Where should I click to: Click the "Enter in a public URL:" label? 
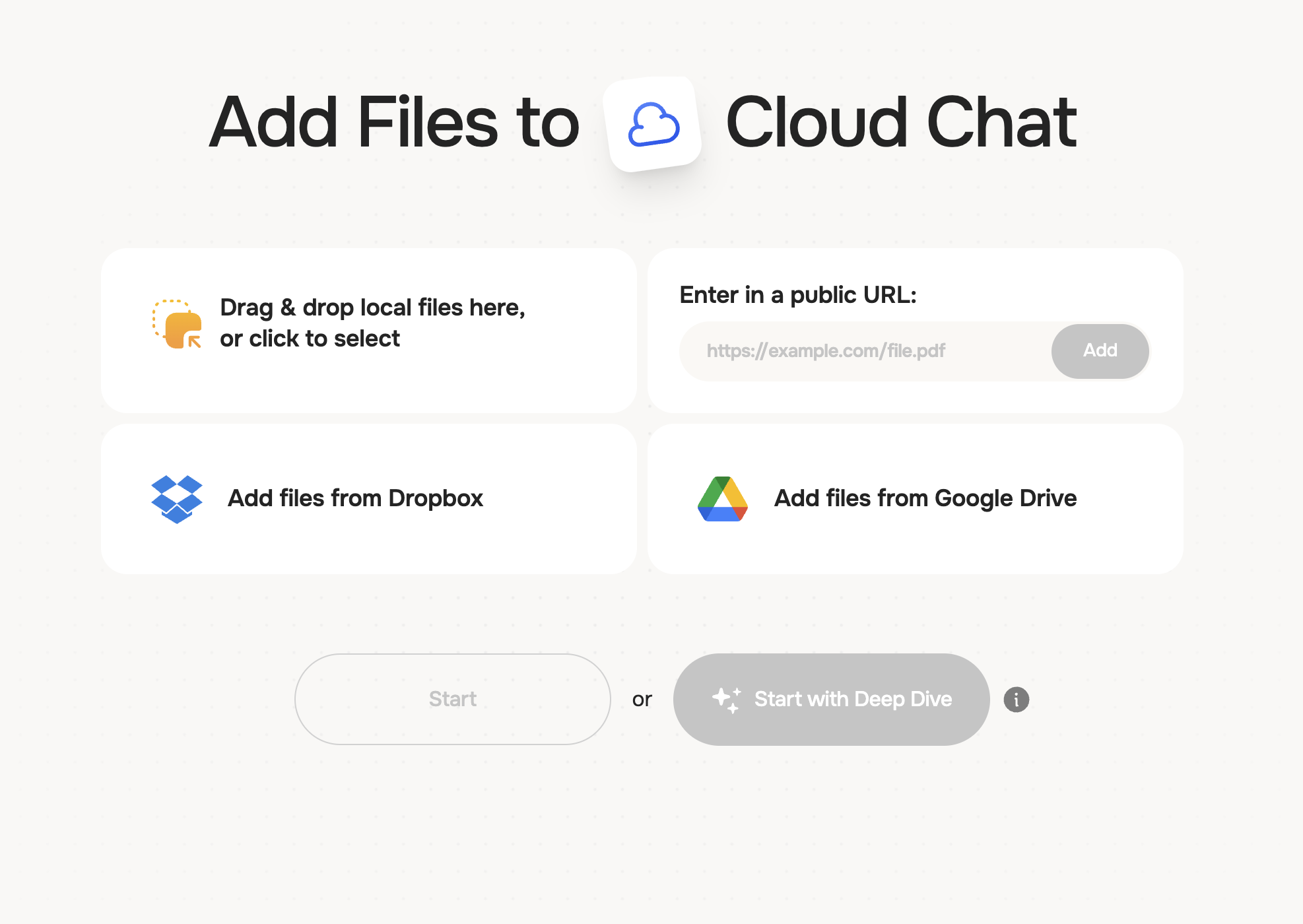797,295
